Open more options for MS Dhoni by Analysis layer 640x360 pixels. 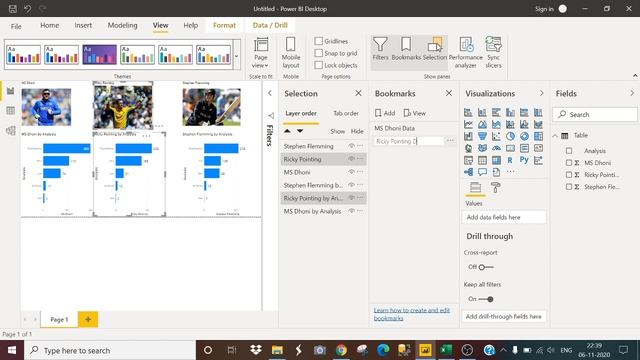click(360, 211)
